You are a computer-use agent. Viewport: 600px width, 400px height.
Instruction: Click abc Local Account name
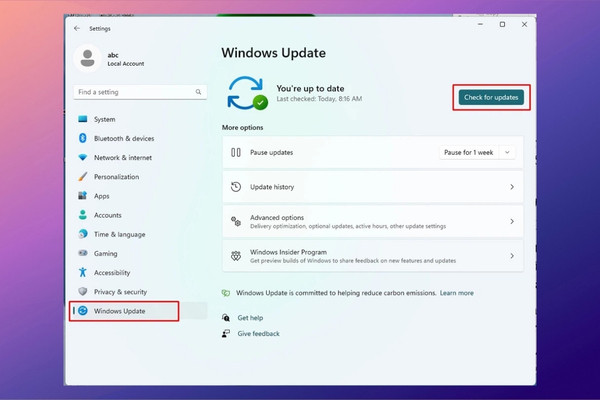126,59
